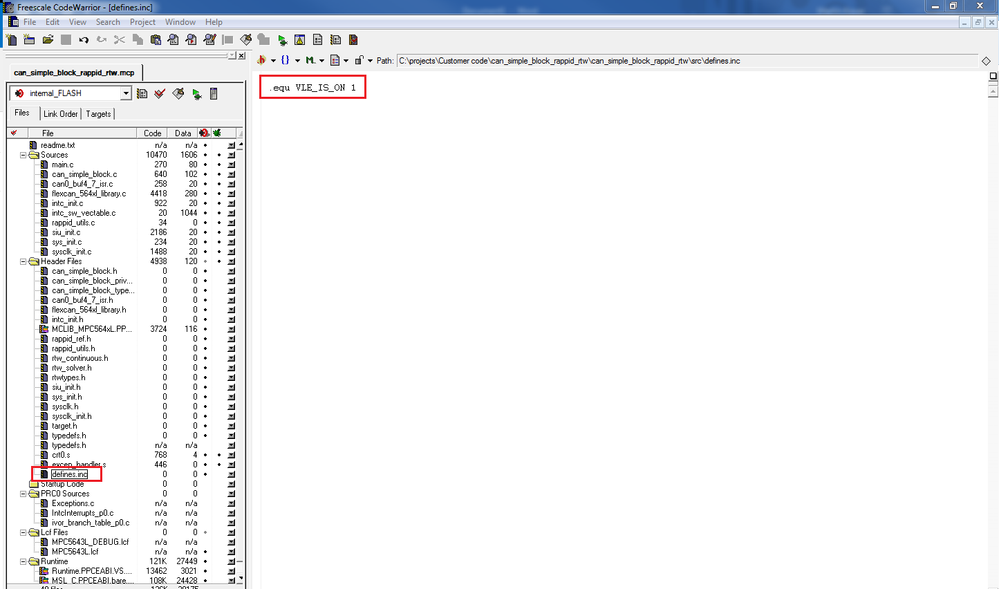
Task: Collapse the Sources group
Action: tap(24, 155)
